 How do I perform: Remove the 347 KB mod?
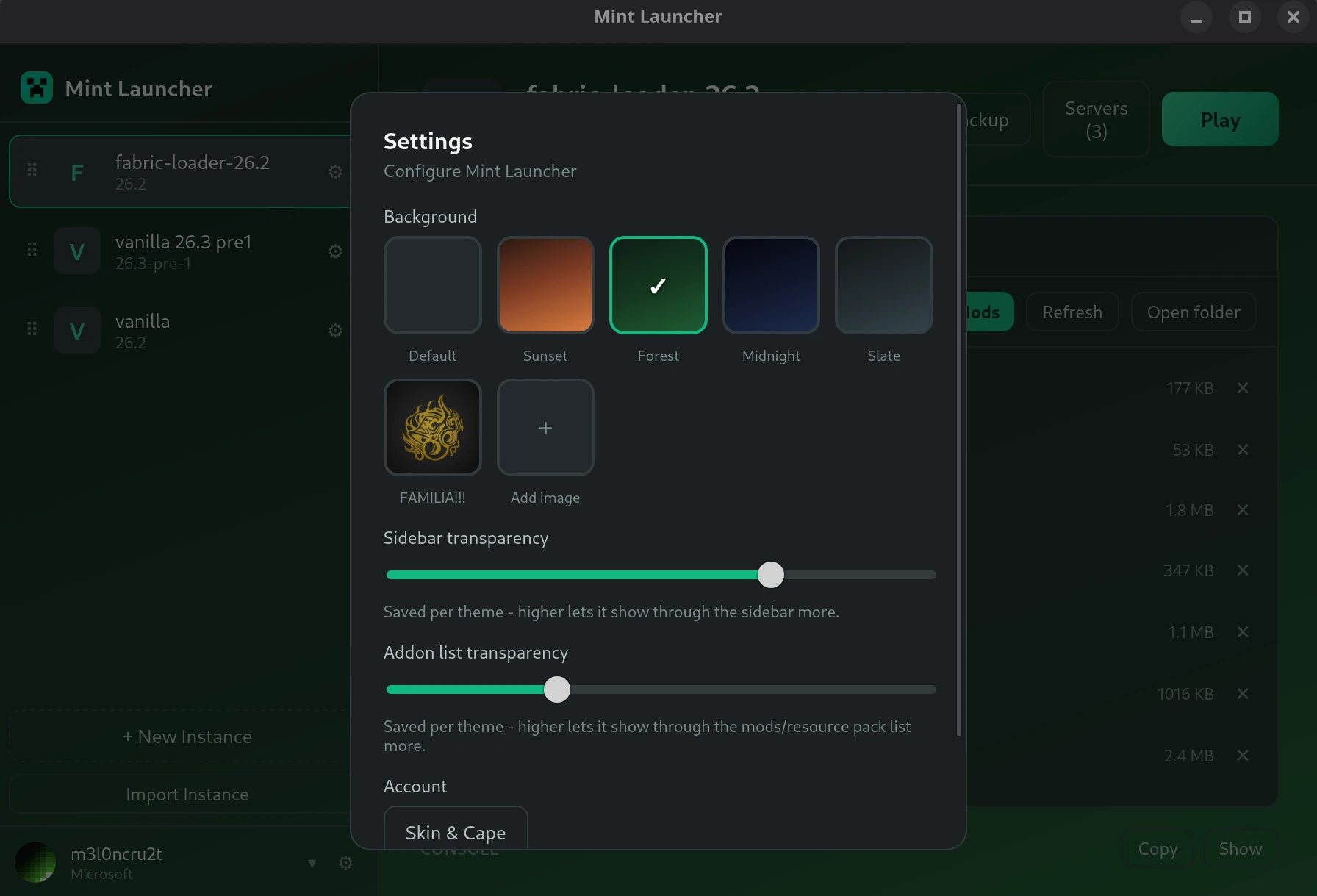click(x=1243, y=570)
